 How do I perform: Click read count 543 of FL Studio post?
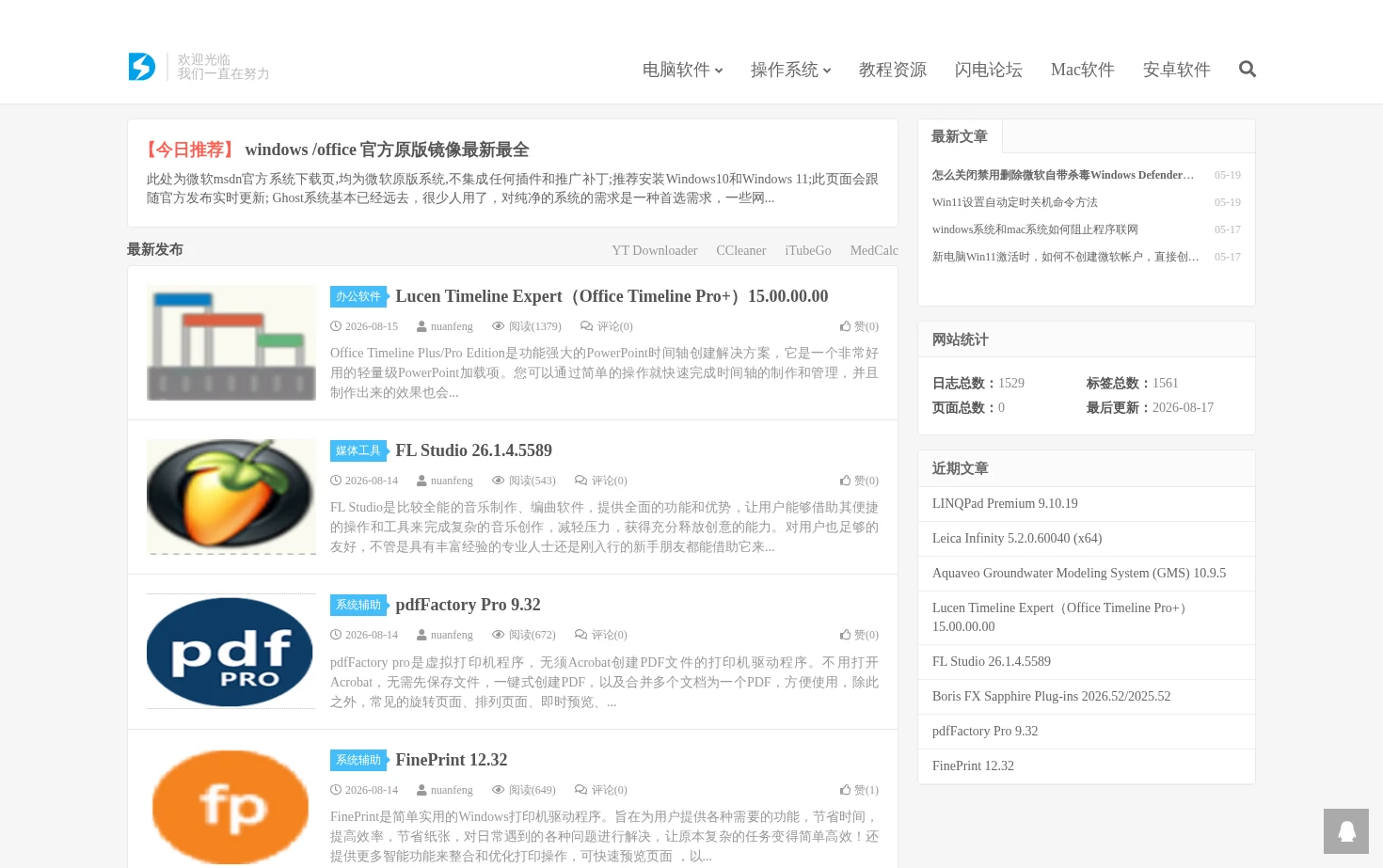524,481
